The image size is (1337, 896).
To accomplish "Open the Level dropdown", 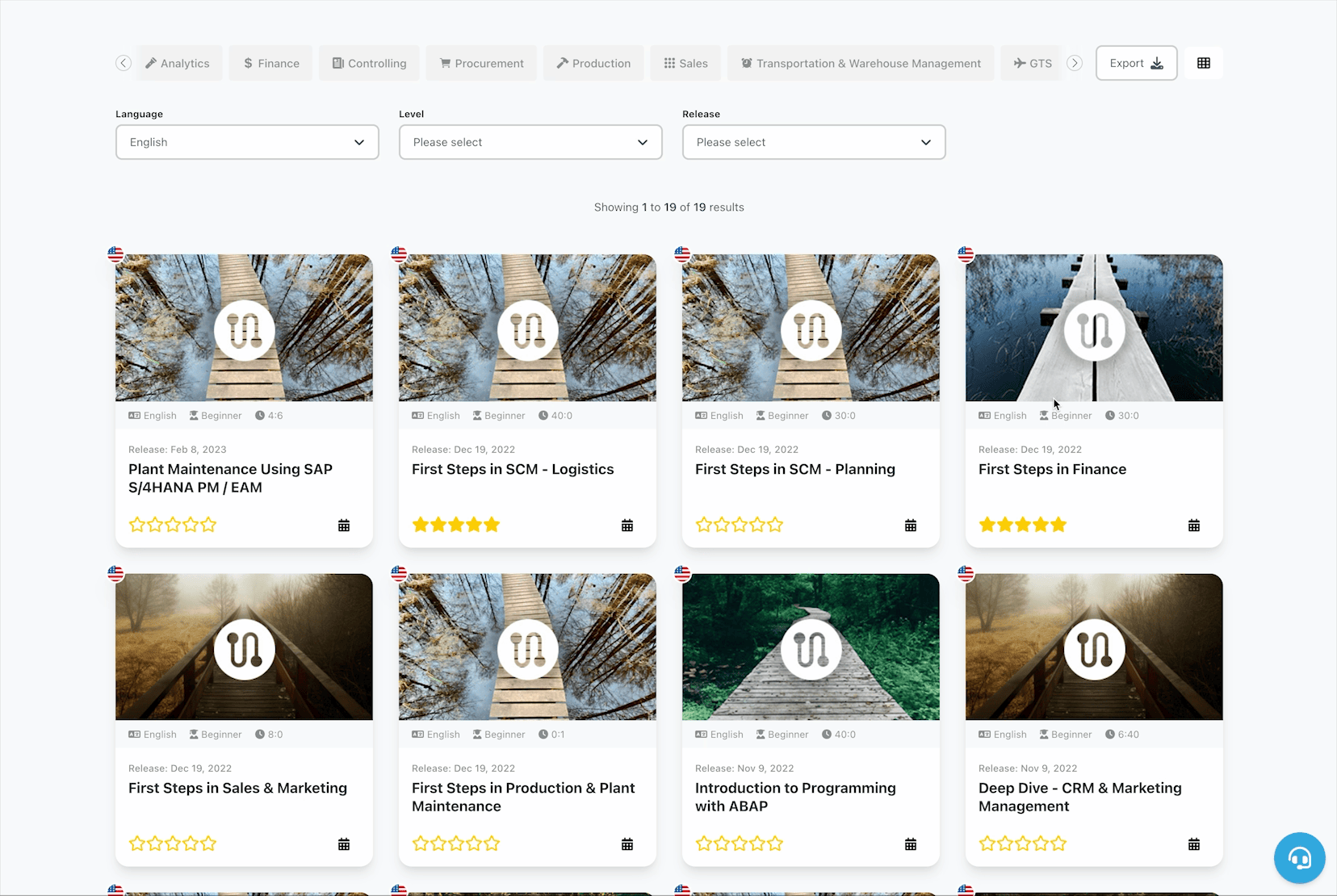I will [x=530, y=142].
